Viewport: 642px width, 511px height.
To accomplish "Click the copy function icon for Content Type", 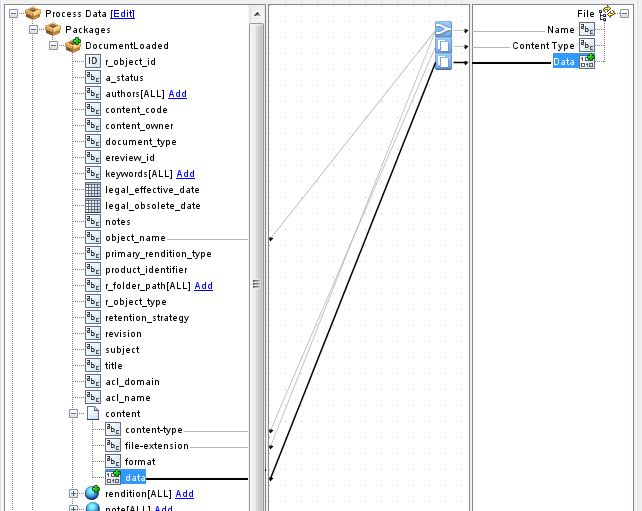I will pos(443,45).
